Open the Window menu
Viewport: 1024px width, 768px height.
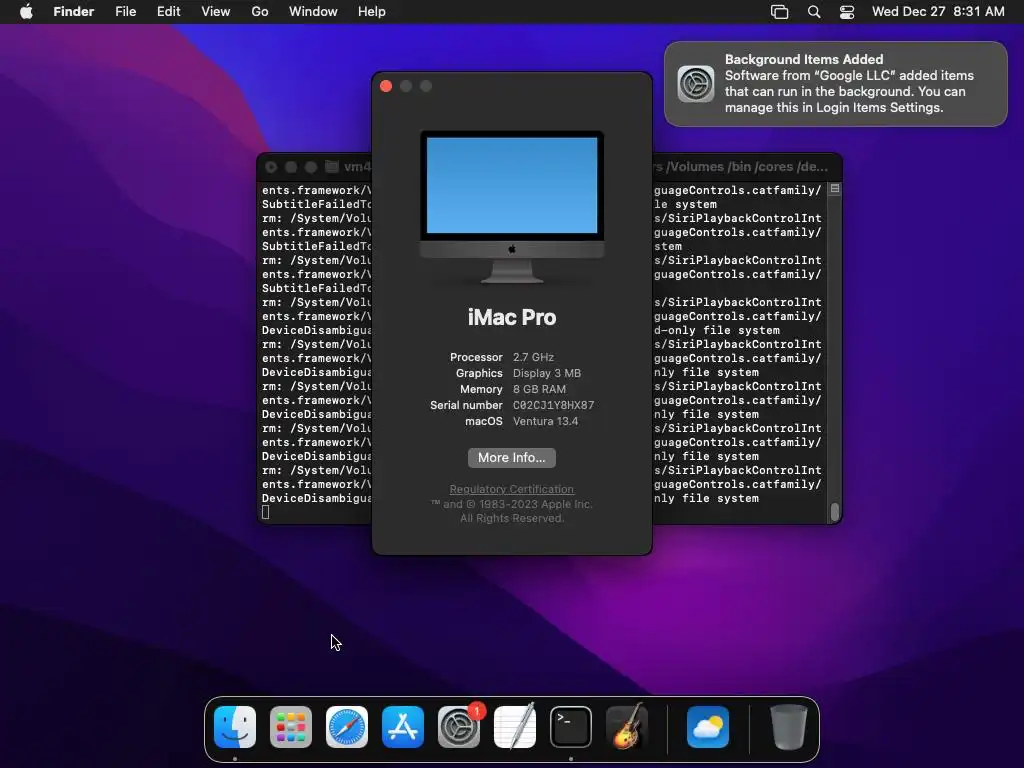click(x=313, y=12)
